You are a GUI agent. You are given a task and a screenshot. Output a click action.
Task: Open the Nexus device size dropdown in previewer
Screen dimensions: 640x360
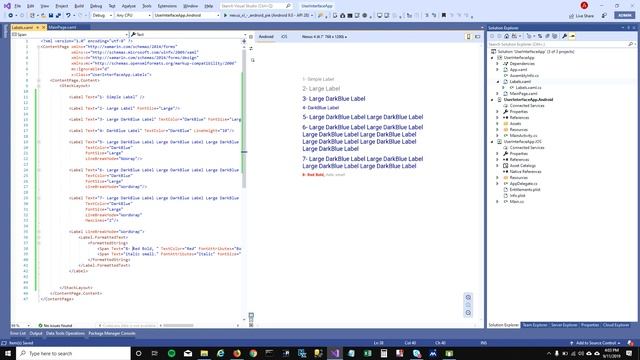click(x=324, y=37)
